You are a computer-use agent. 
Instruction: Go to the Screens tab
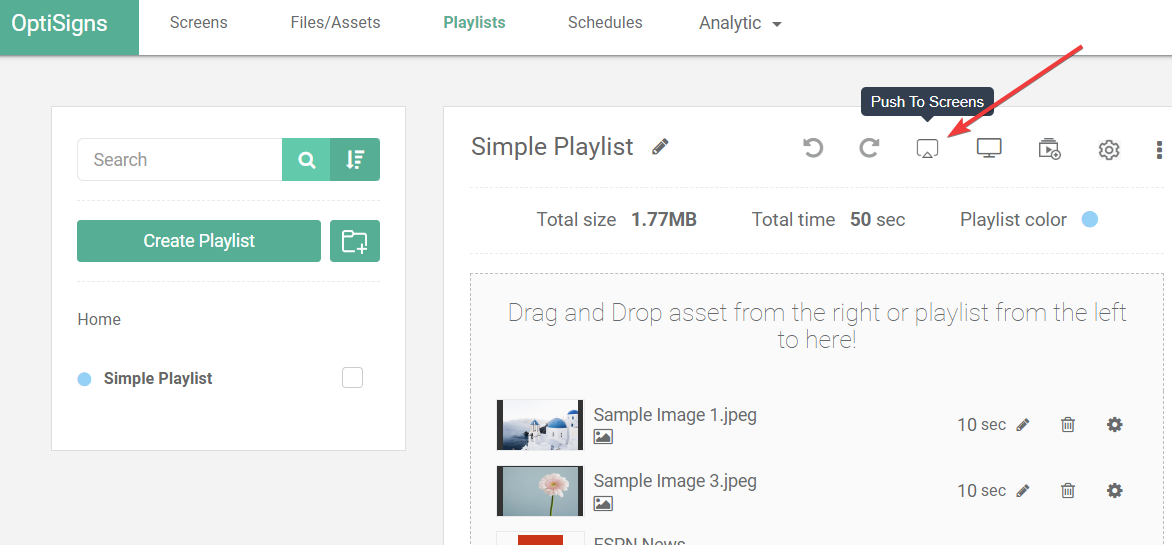(198, 22)
